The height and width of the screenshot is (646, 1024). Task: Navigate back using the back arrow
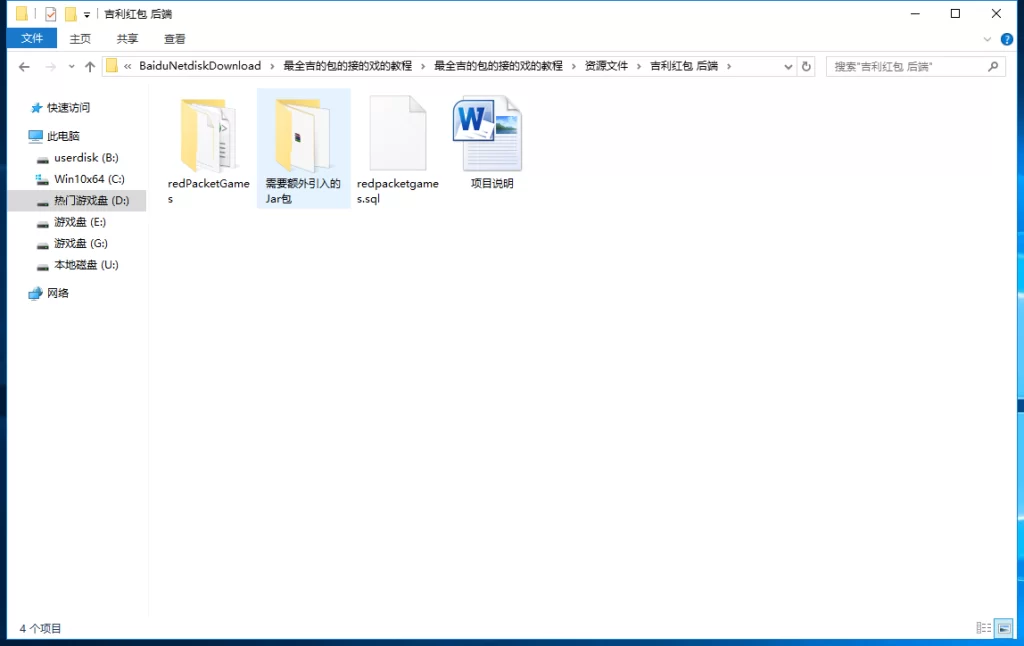[24, 66]
